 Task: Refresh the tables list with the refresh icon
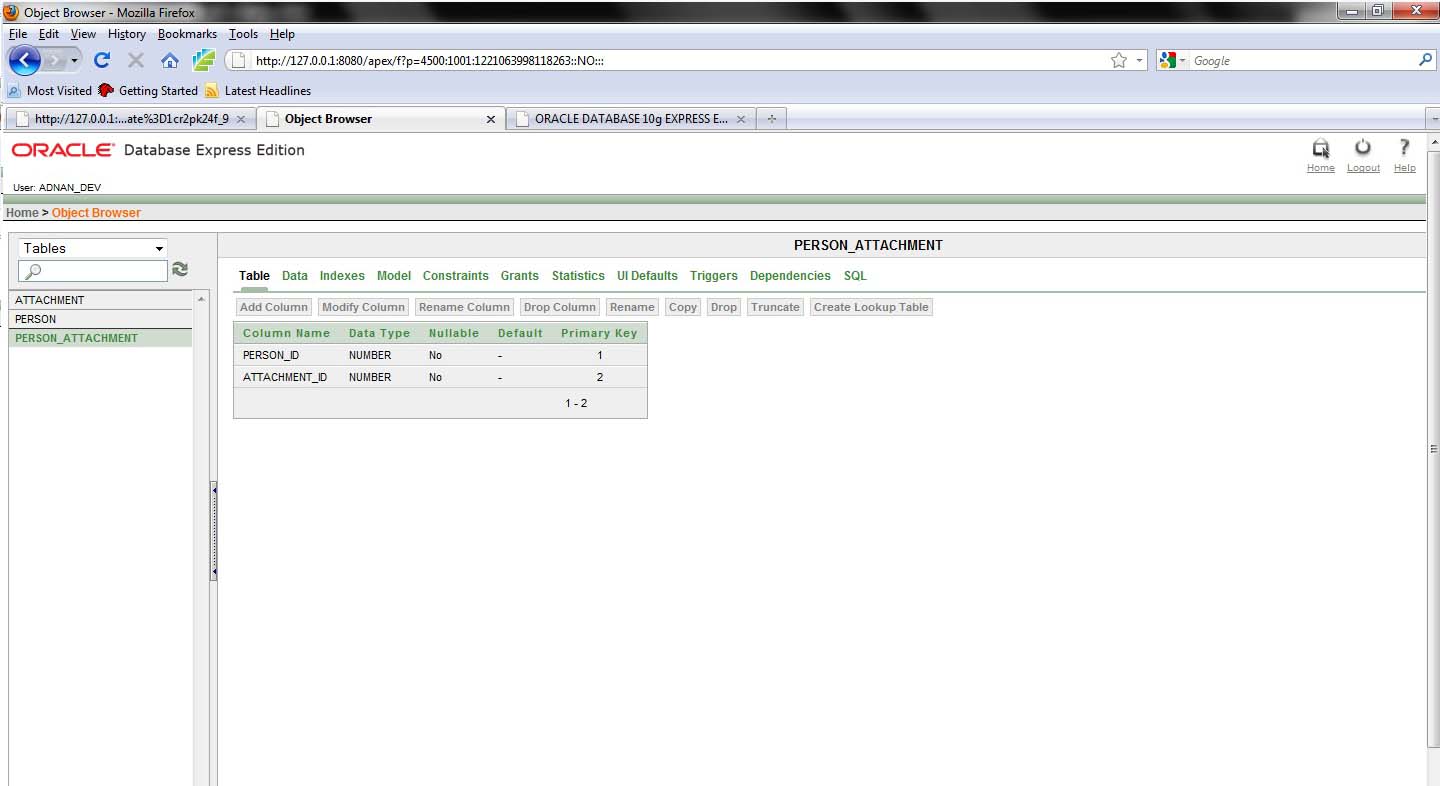[x=180, y=268]
